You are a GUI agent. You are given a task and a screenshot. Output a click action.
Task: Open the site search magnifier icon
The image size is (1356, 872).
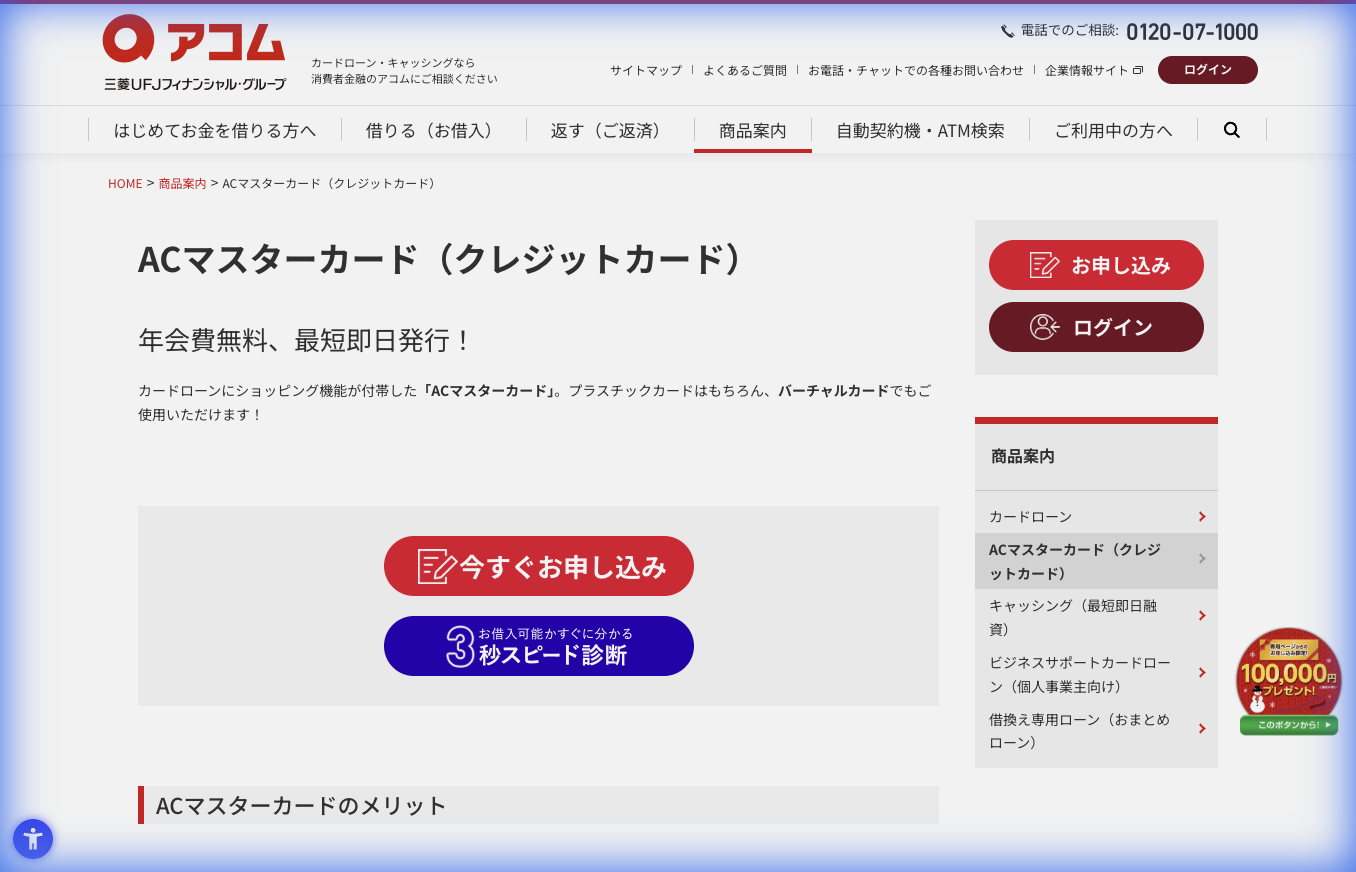click(1231, 130)
